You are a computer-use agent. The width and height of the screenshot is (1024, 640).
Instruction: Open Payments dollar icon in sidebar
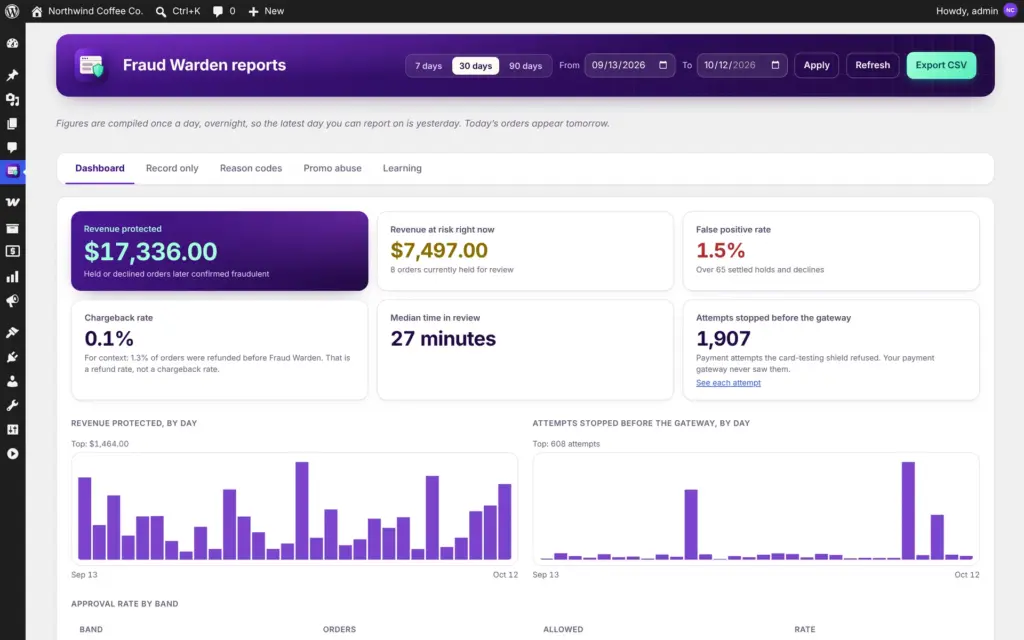[x=12, y=251]
